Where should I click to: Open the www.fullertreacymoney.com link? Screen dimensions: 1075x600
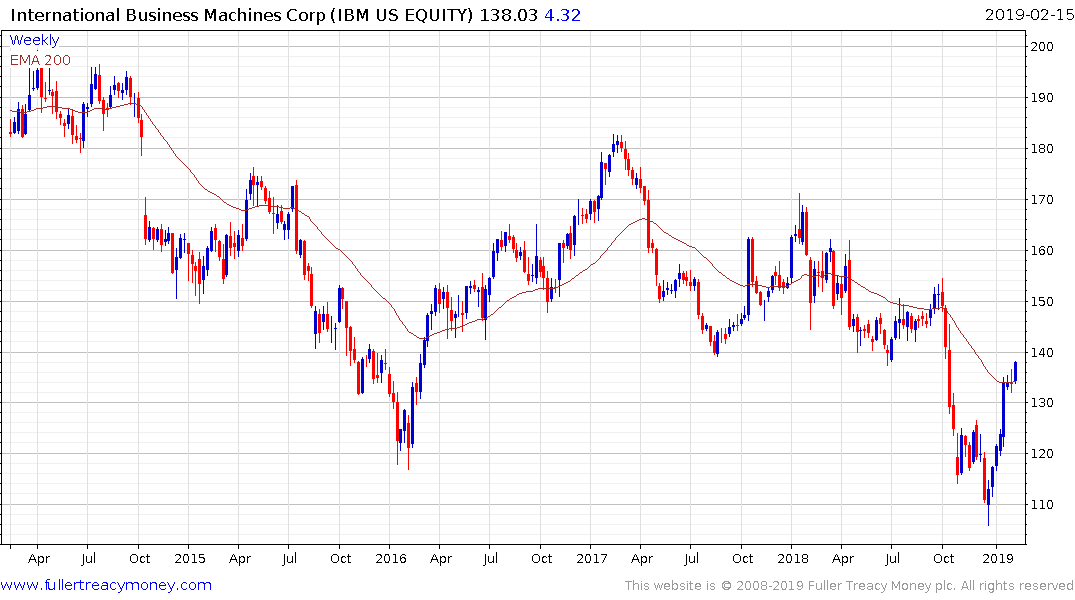point(106,585)
